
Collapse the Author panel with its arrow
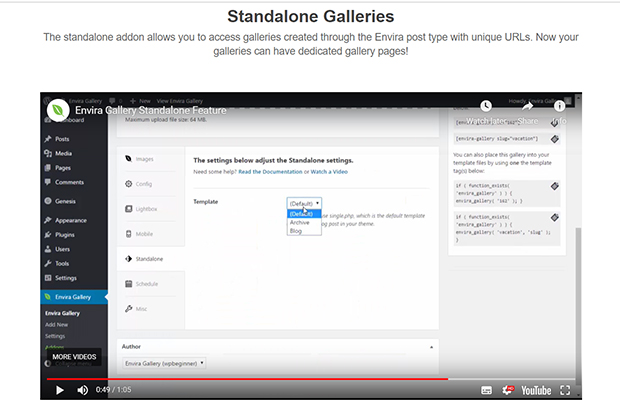coord(431,347)
